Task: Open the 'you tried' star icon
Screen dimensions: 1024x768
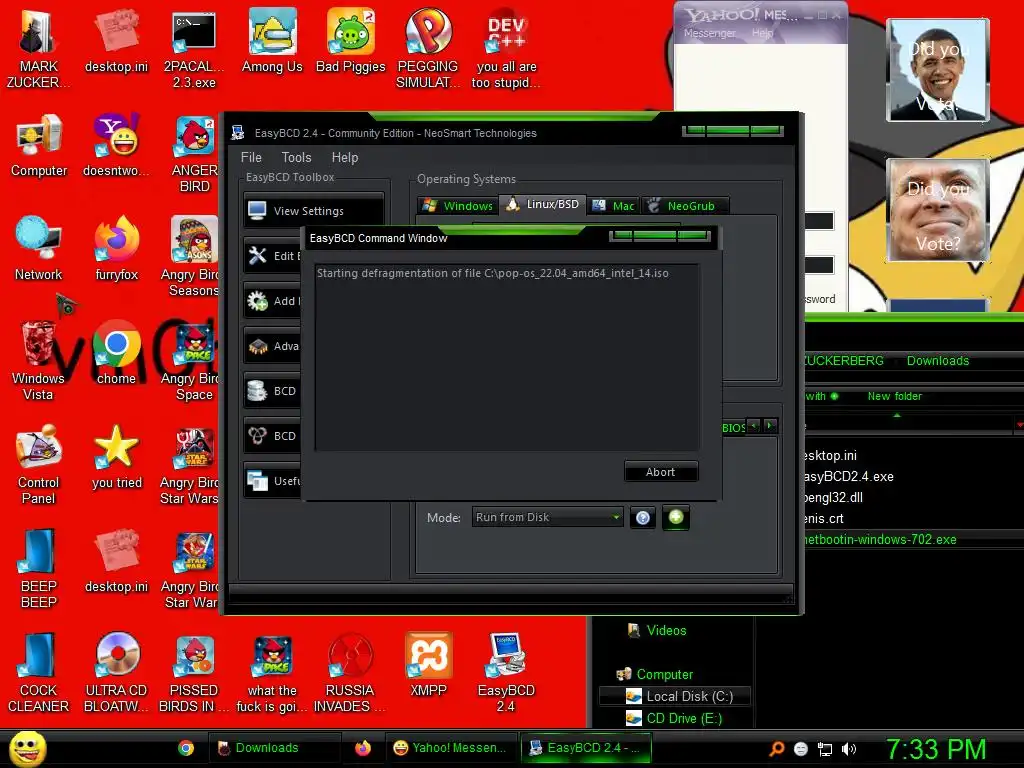Action: tap(116, 457)
